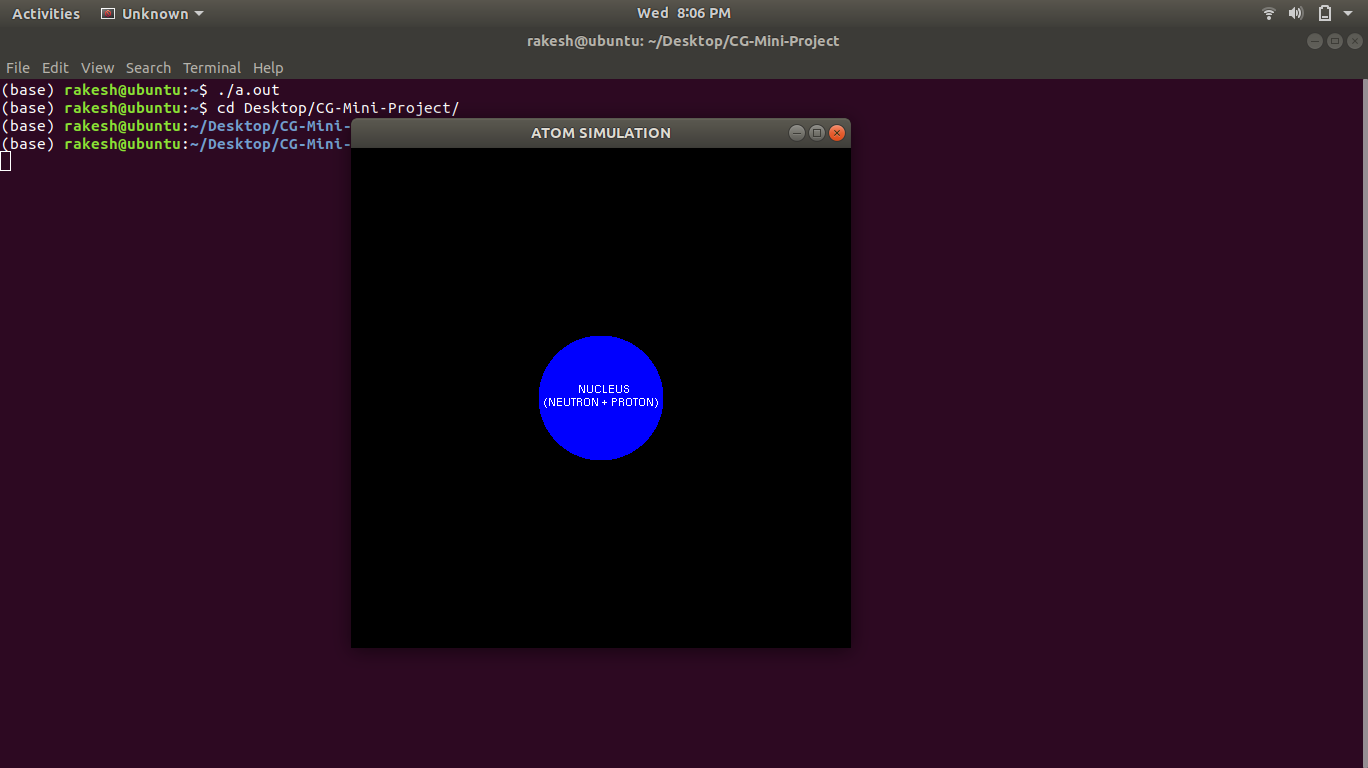Close the ATOM SIMULATION window
The image size is (1368, 768).
point(838,133)
